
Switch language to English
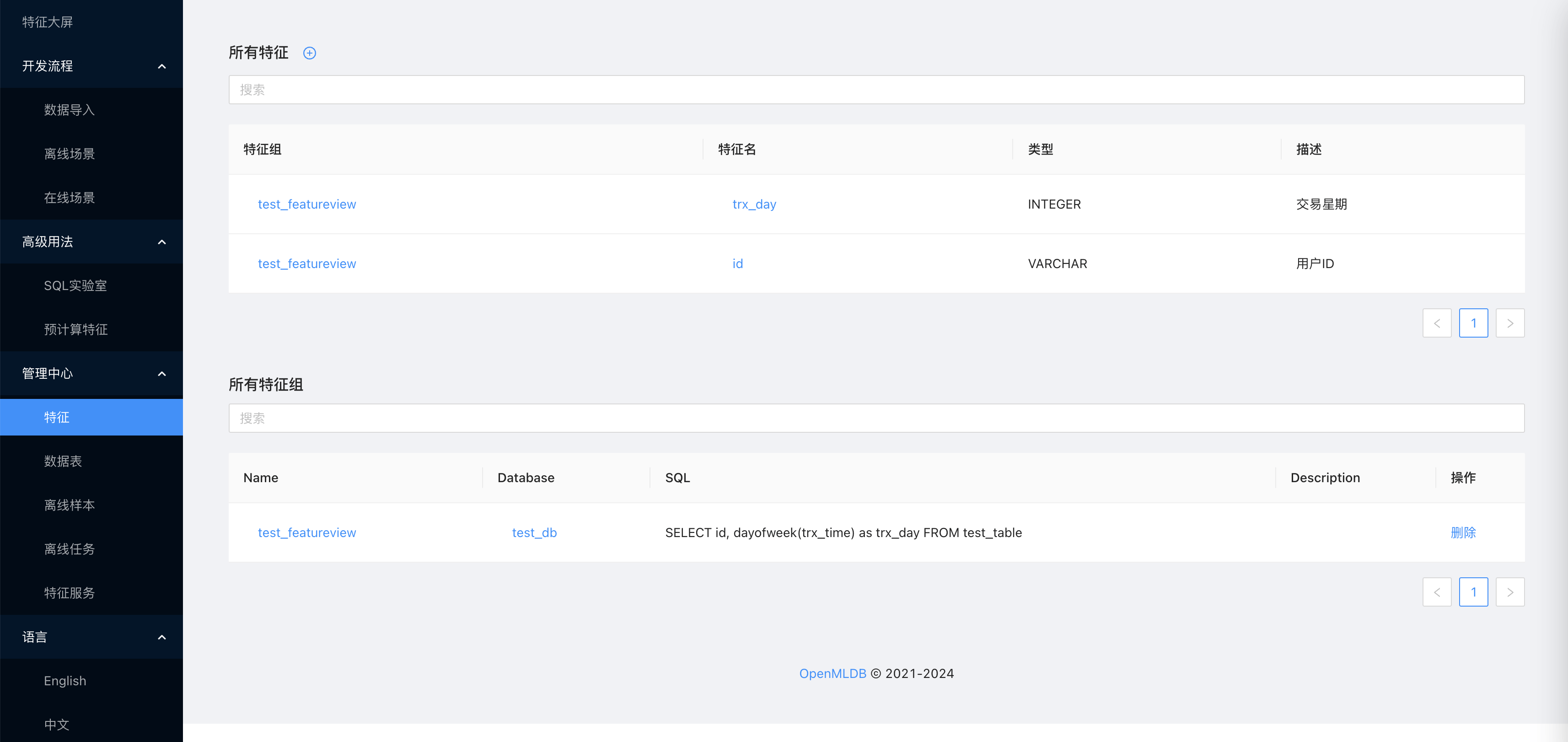[x=64, y=681]
